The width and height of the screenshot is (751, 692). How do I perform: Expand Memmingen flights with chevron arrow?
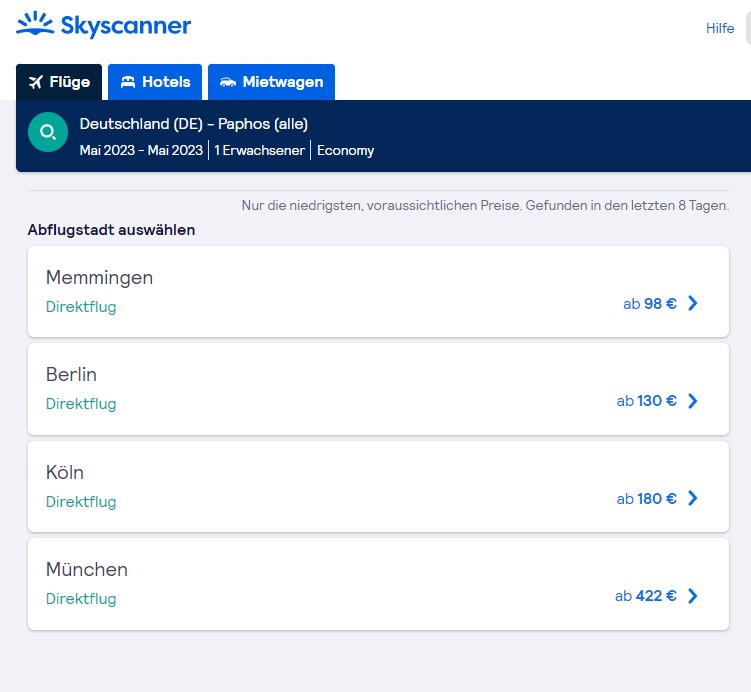[x=693, y=303]
